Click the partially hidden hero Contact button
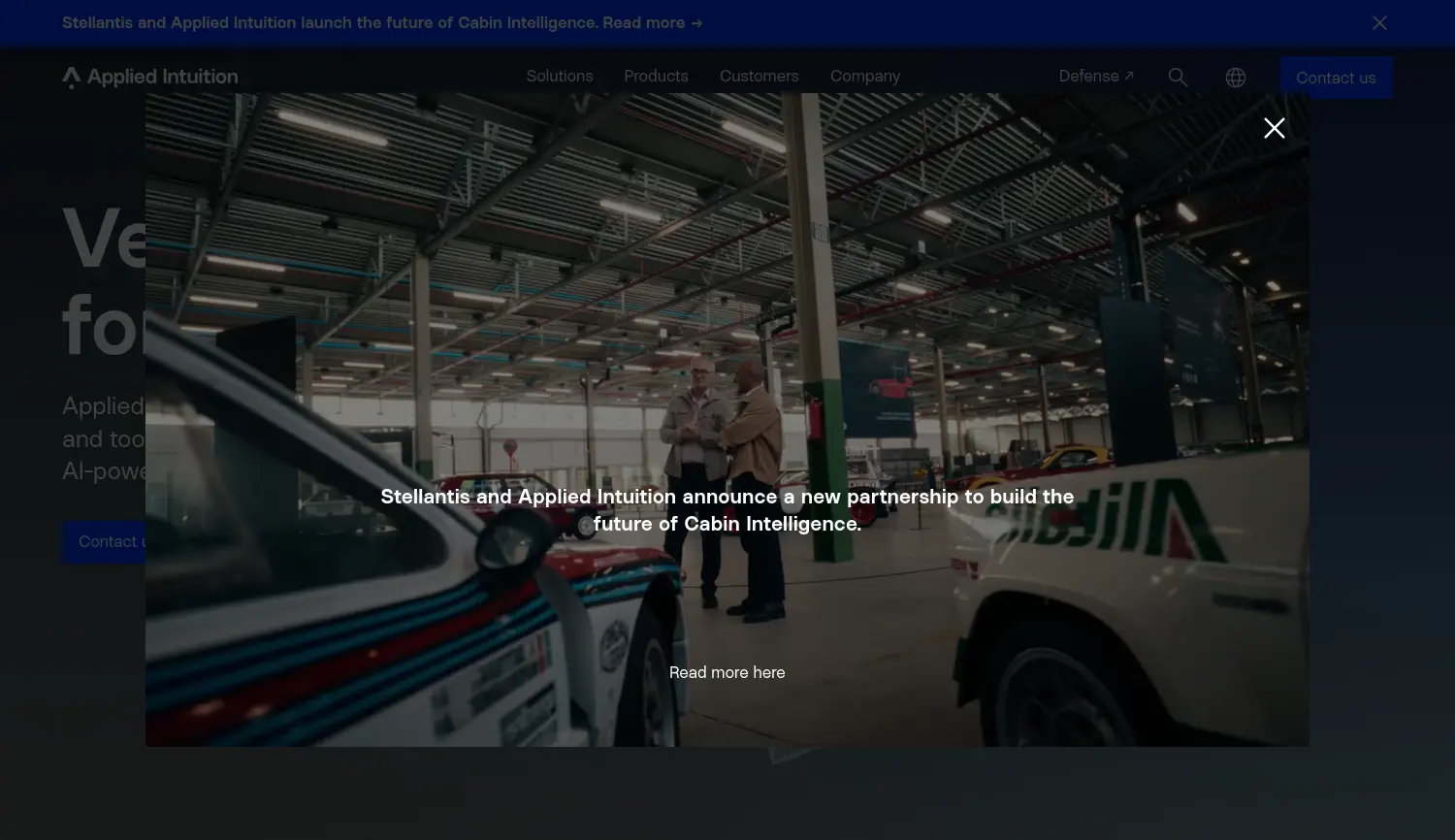1455x840 pixels. (x=104, y=541)
